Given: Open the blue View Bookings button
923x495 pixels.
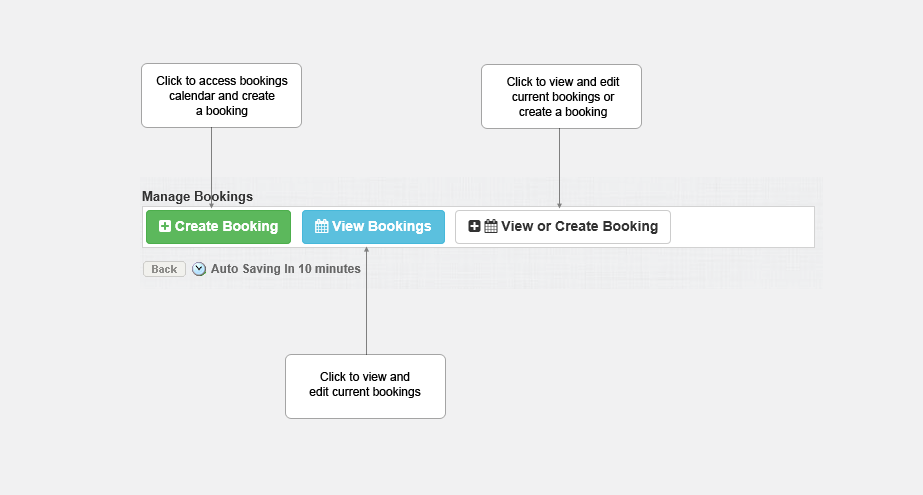Looking at the screenshot, I should pyautogui.click(x=373, y=227).
